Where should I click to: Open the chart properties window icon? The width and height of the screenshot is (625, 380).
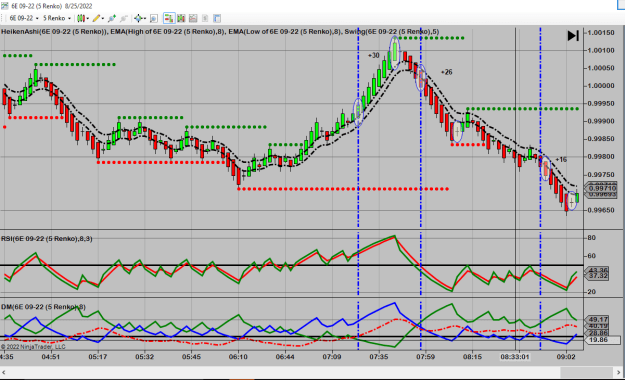(x=217, y=18)
